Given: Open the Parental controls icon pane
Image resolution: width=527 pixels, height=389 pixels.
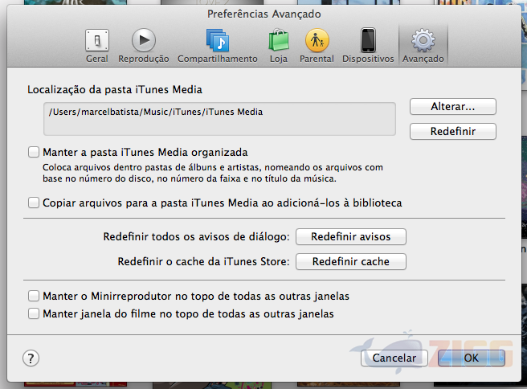Looking at the screenshot, I should [x=317, y=46].
